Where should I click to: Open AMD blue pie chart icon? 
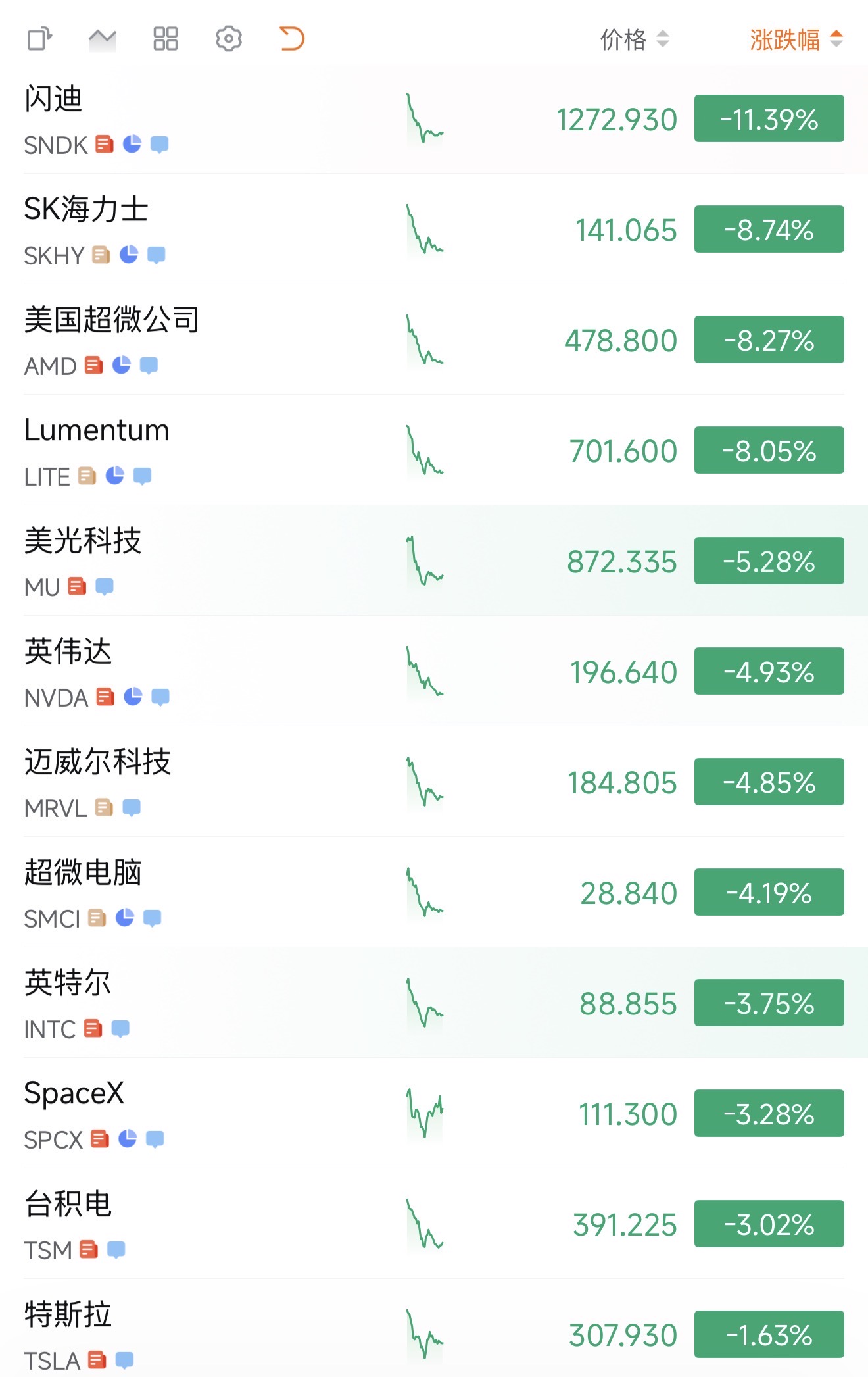tap(122, 365)
